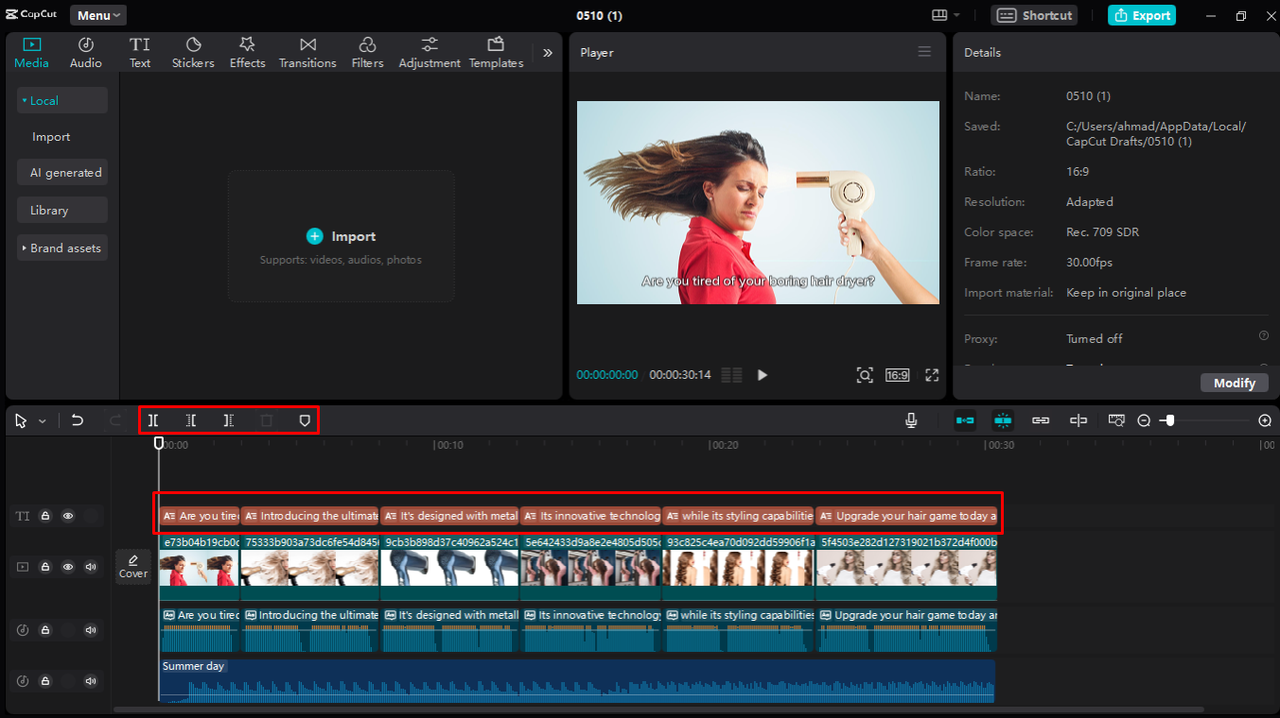
Task: Zoom out the timeline
Action: click(1144, 421)
